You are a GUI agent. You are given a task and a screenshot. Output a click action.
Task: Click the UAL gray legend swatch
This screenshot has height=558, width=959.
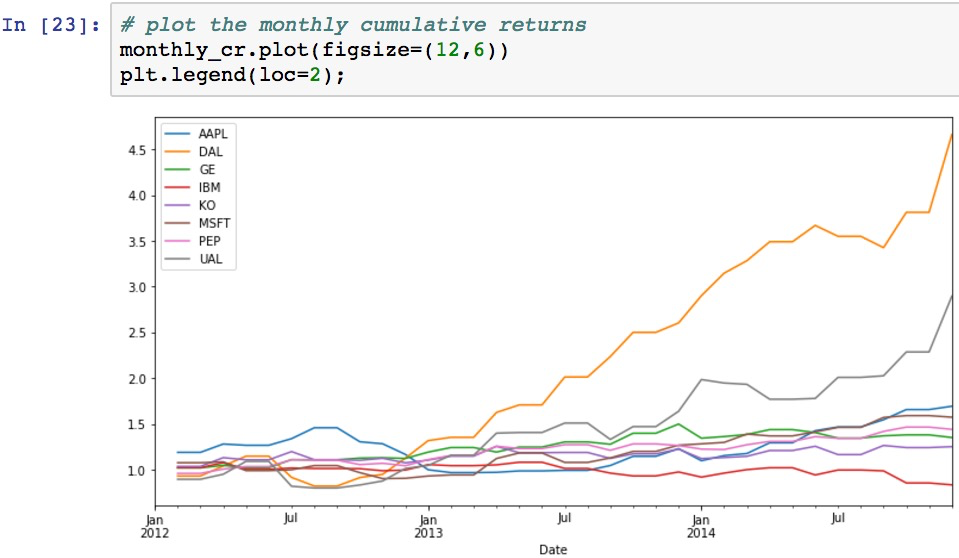pos(178,259)
